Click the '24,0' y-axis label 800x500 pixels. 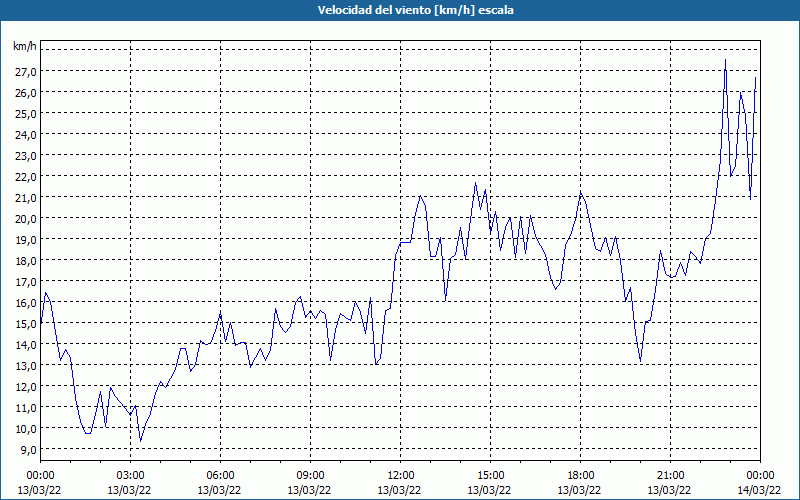26,135
